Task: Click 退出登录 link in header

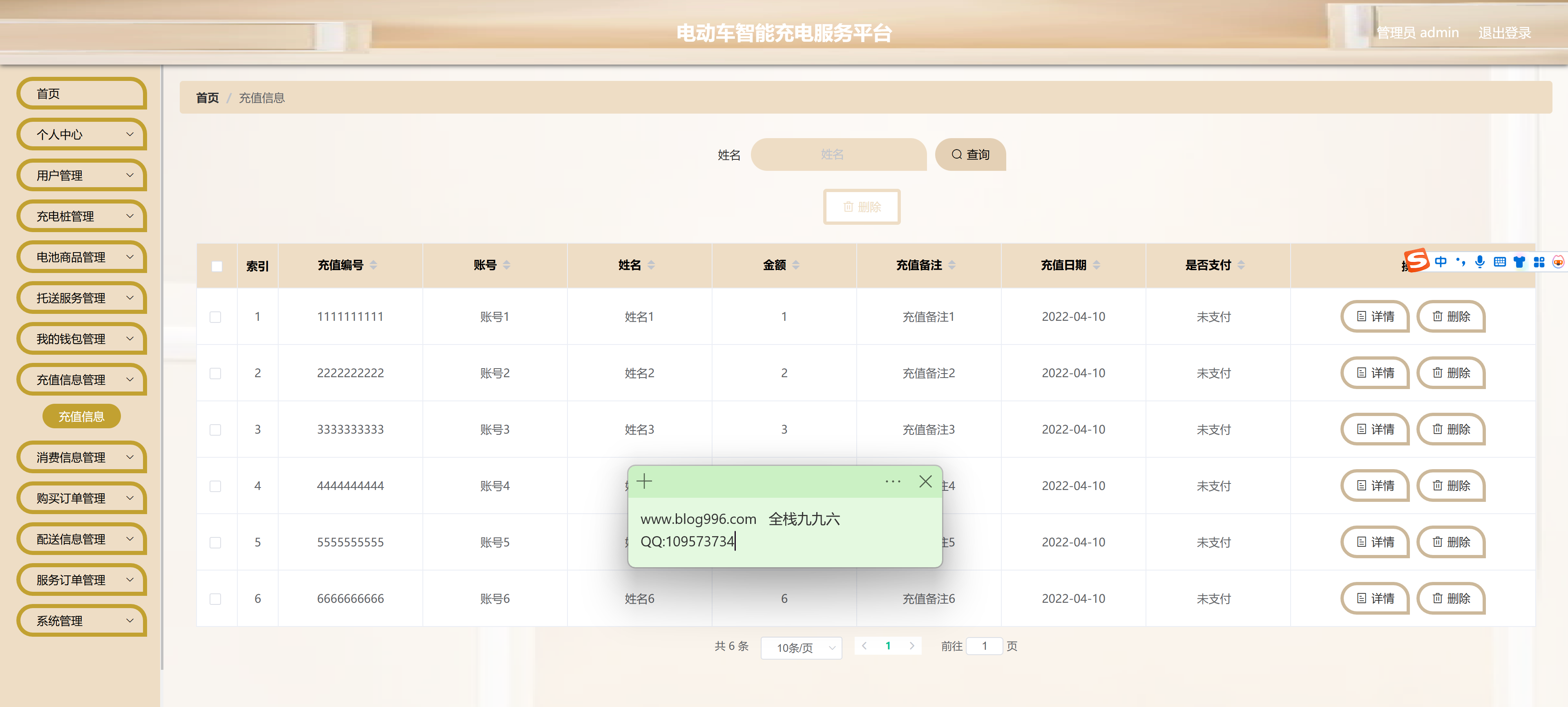Action: coord(1504,33)
